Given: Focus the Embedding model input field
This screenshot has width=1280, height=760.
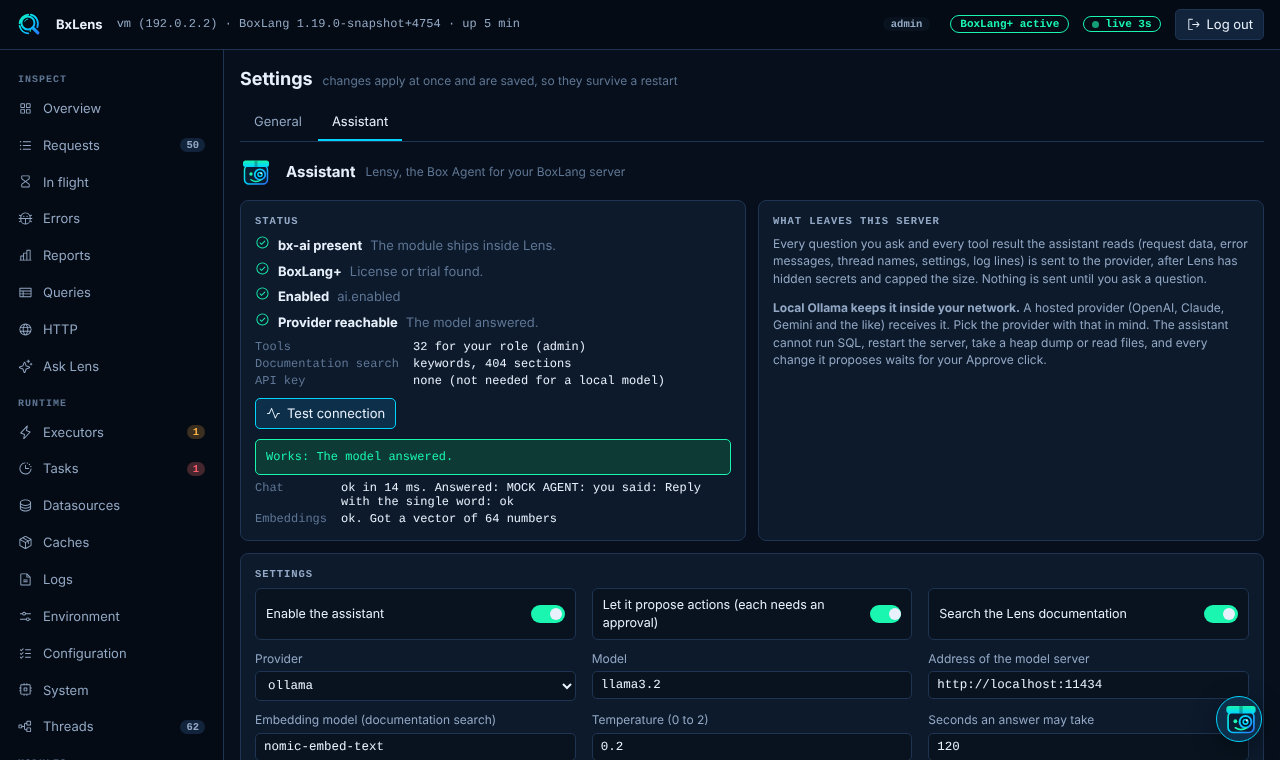Looking at the screenshot, I should tap(415, 746).
